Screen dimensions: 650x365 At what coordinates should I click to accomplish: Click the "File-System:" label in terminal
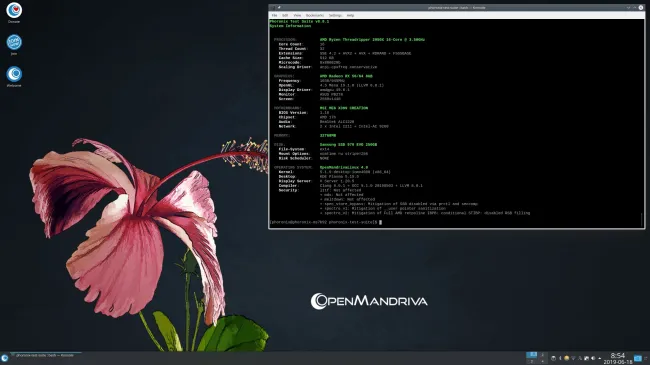pyautogui.click(x=292, y=149)
